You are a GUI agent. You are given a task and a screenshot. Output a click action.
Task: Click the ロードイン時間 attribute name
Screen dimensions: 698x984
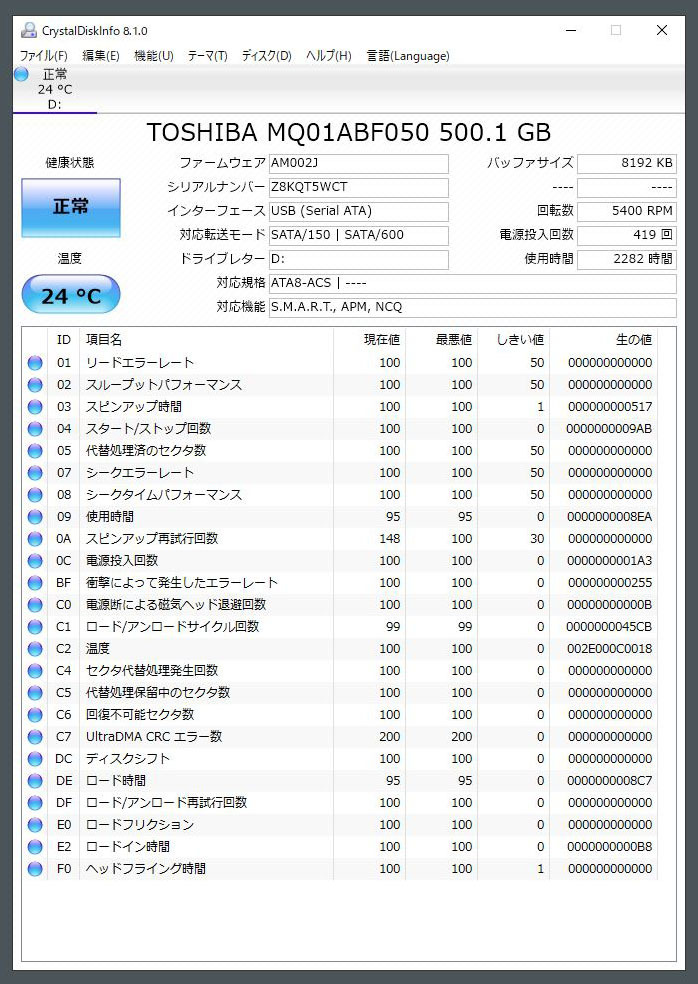point(128,847)
